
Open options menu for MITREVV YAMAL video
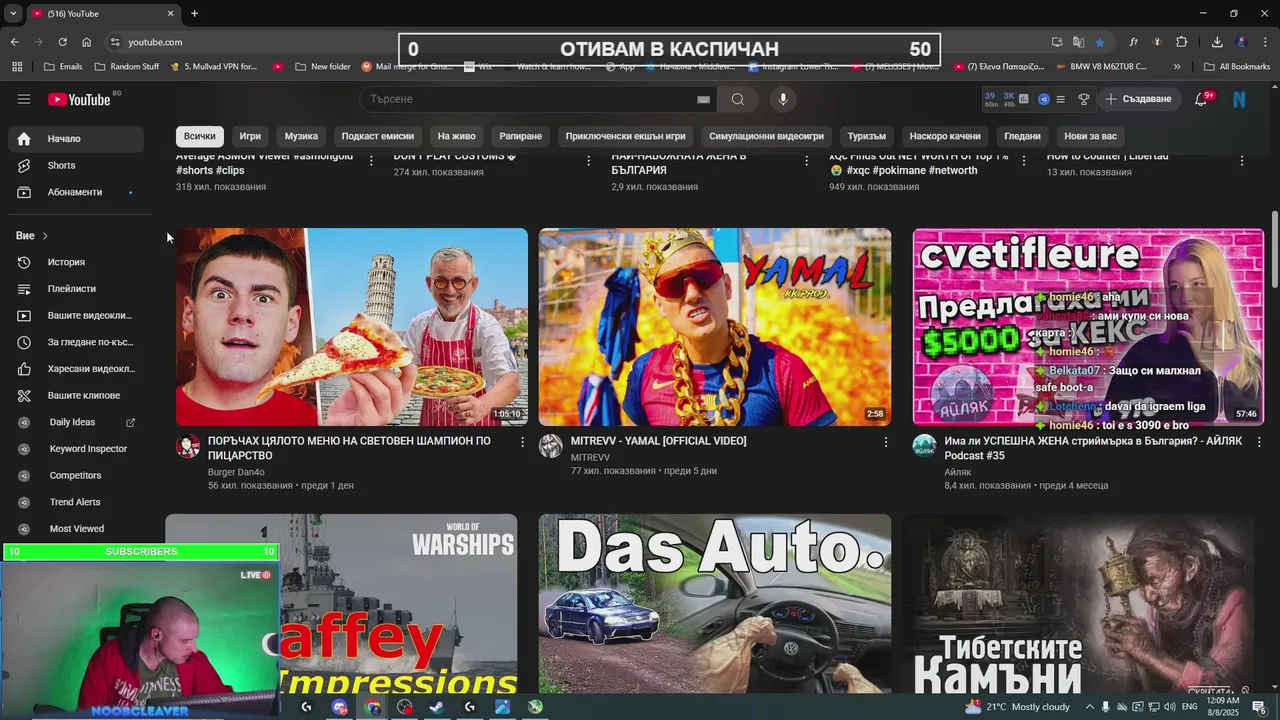pos(885,441)
